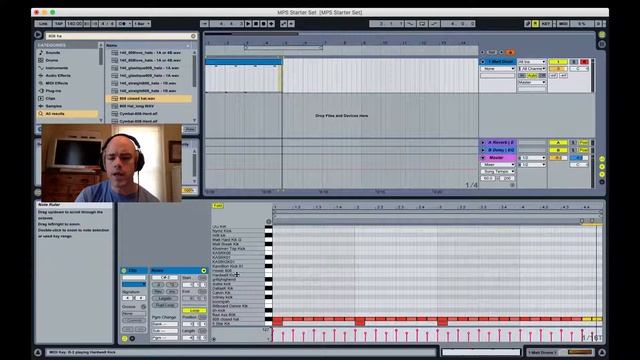Click the orange Back to Arrangement button
The image size is (640, 360).
tap(510, 52)
